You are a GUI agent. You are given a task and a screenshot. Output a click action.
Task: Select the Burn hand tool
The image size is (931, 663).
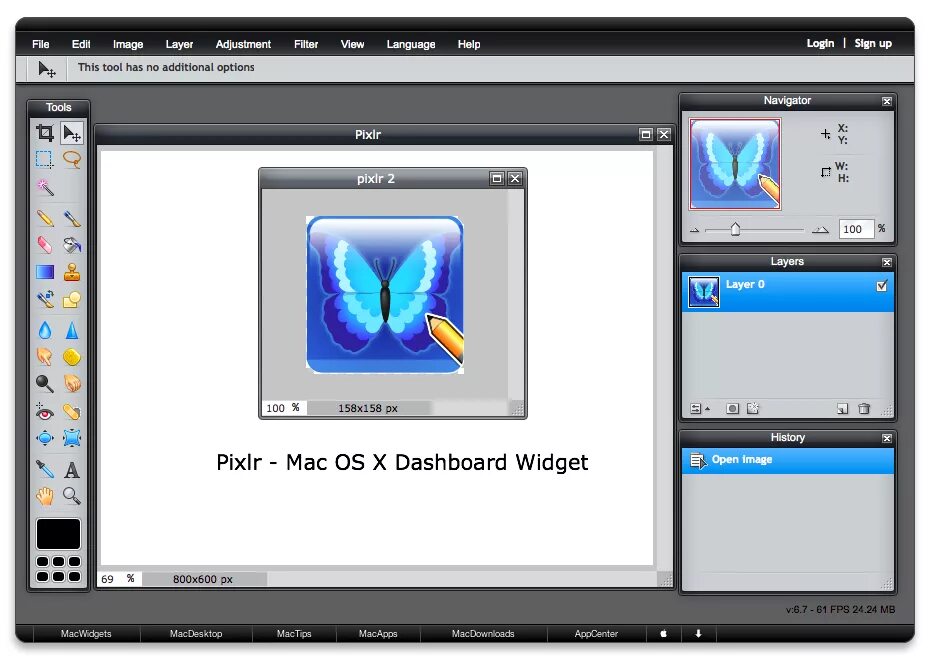click(x=72, y=384)
